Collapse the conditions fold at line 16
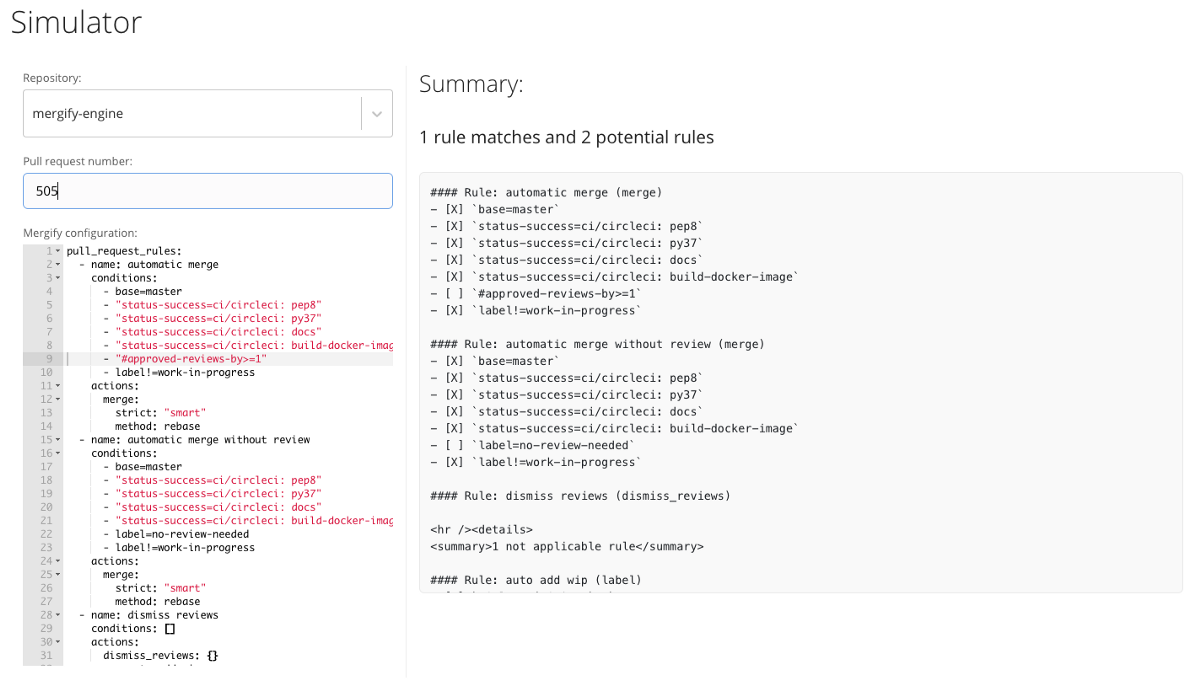 tap(58, 454)
